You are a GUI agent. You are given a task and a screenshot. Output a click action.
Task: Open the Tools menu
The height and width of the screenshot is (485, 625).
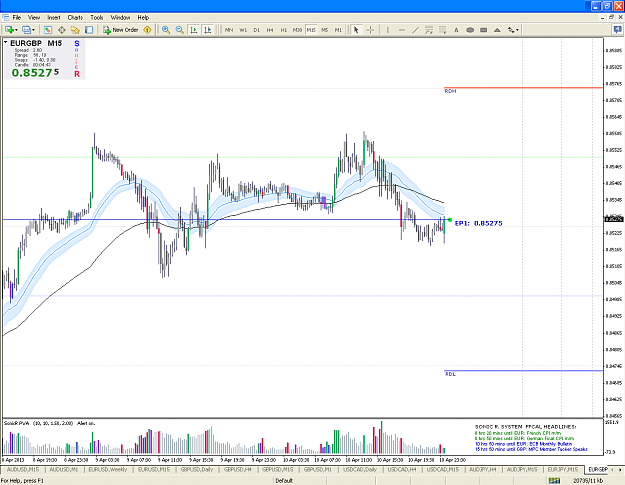pyautogui.click(x=97, y=18)
